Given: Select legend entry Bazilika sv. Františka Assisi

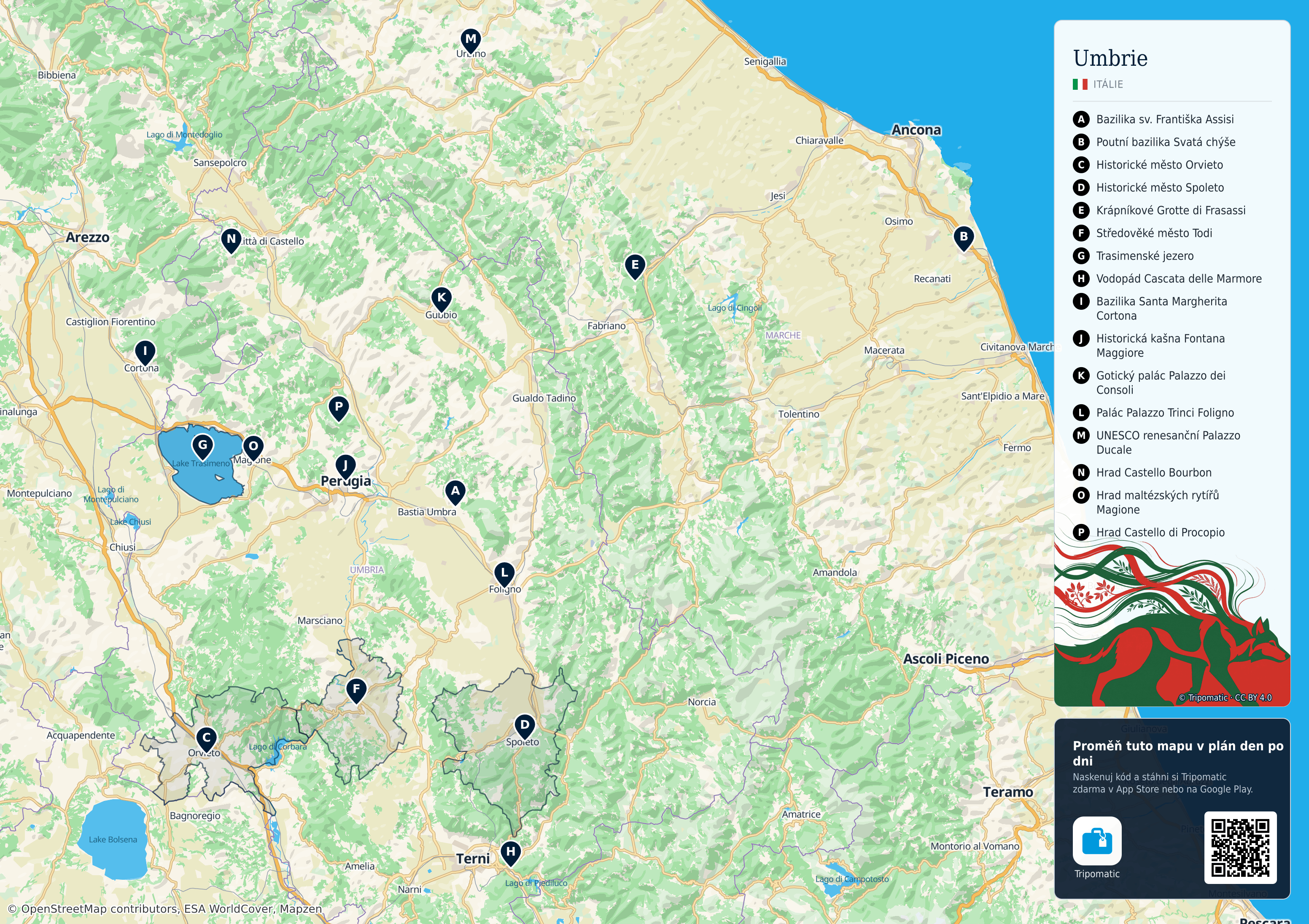Looking at the screenshot, I should (1153, 119).
